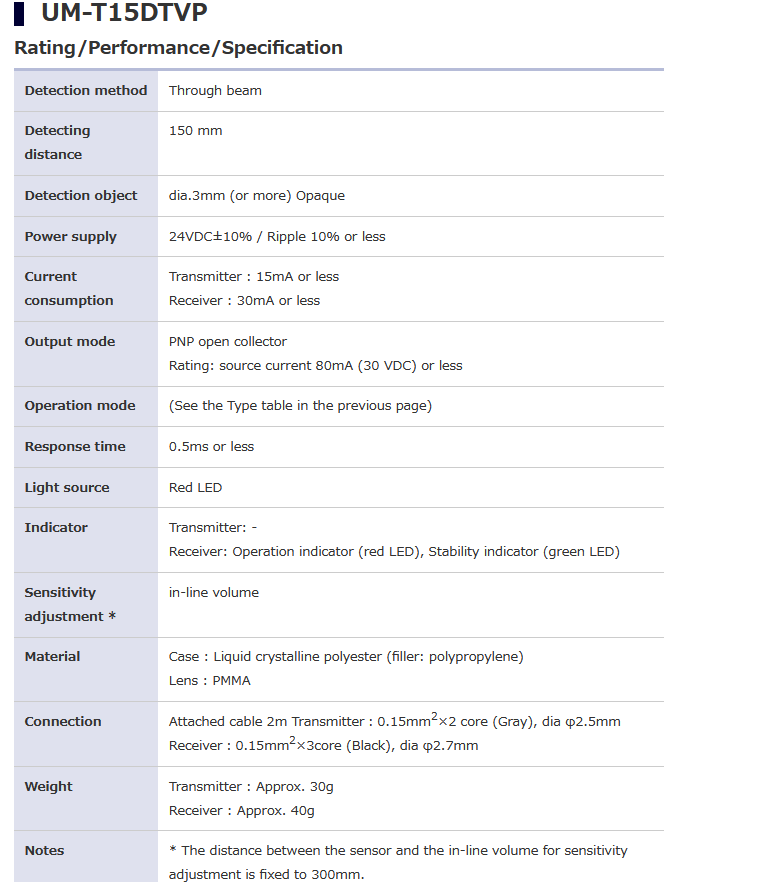Image resolution: width=781 pixels, height=882 pixels.
Task: Select the Detection method row label
Action: 86,91
